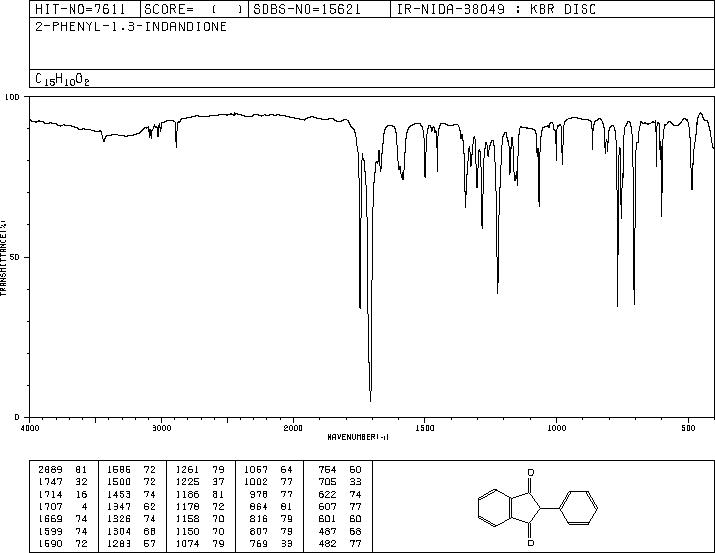Click the 1000 x-axis tick label

point(556,428)
